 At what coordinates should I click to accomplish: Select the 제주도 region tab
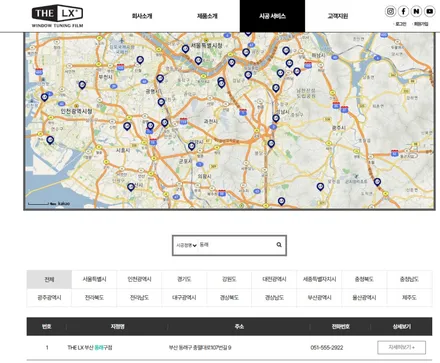(x=409, y=297)
